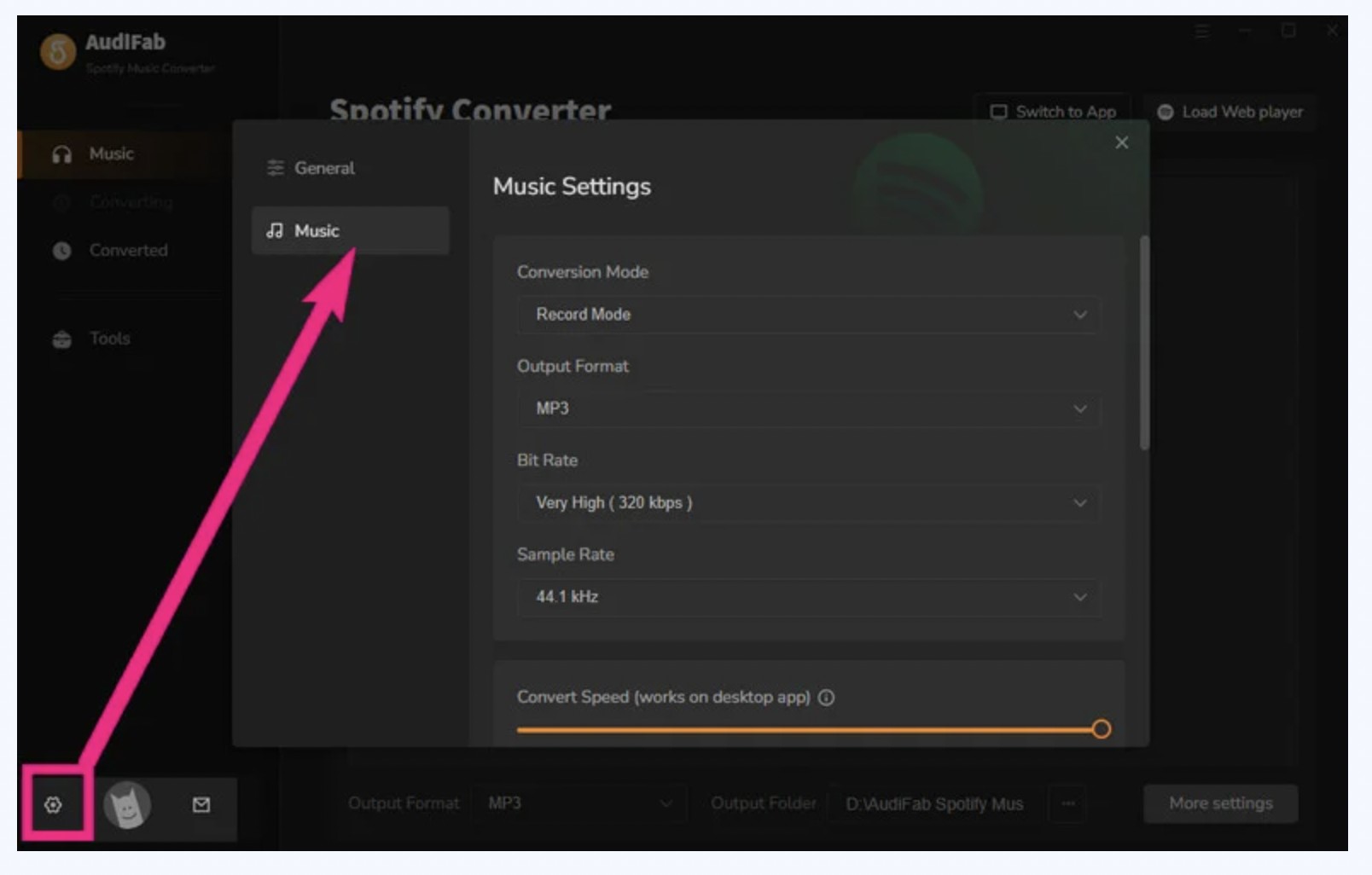This screenshot has width=1372, height=875.
Task: Browse output folder with ellipsis button
Action: [1067, 803]
